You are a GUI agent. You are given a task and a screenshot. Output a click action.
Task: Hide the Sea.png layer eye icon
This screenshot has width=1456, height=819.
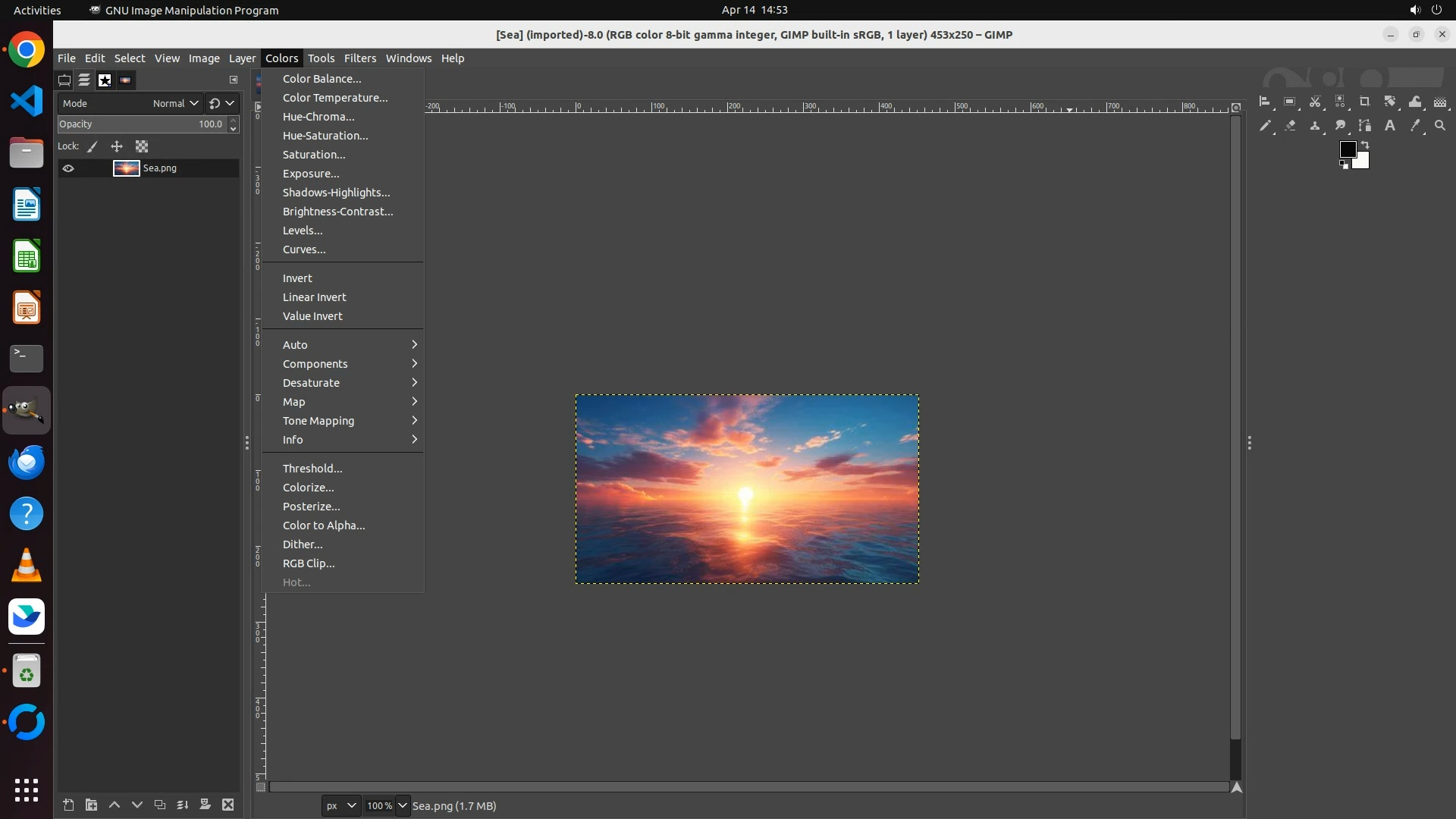[68, 168]
